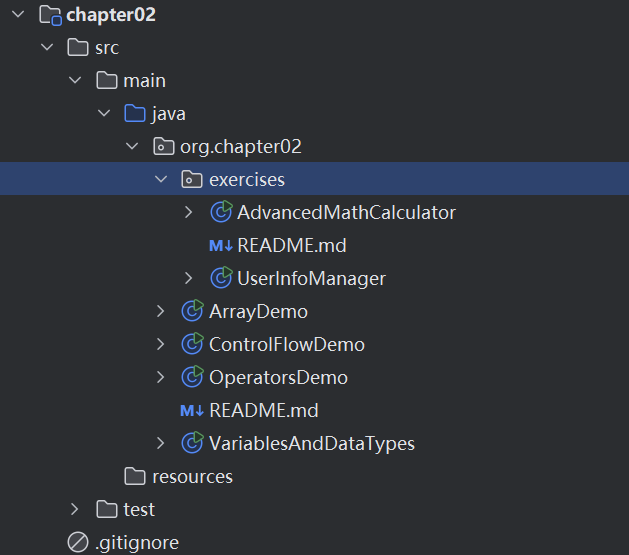This screenshot has width=629, height=555.
Task: Click the main folder icon
Action: [x=107, y=80]
